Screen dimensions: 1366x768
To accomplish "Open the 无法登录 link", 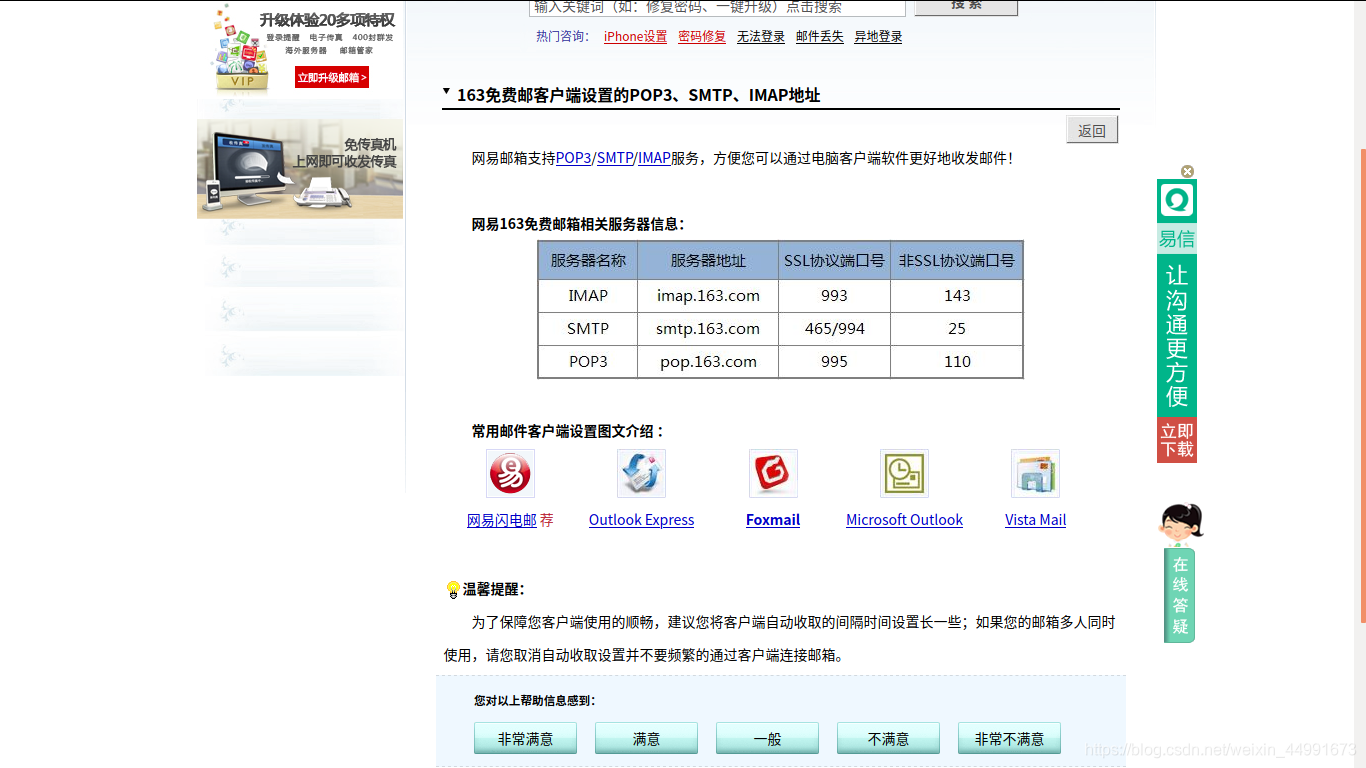I will 761,37.
